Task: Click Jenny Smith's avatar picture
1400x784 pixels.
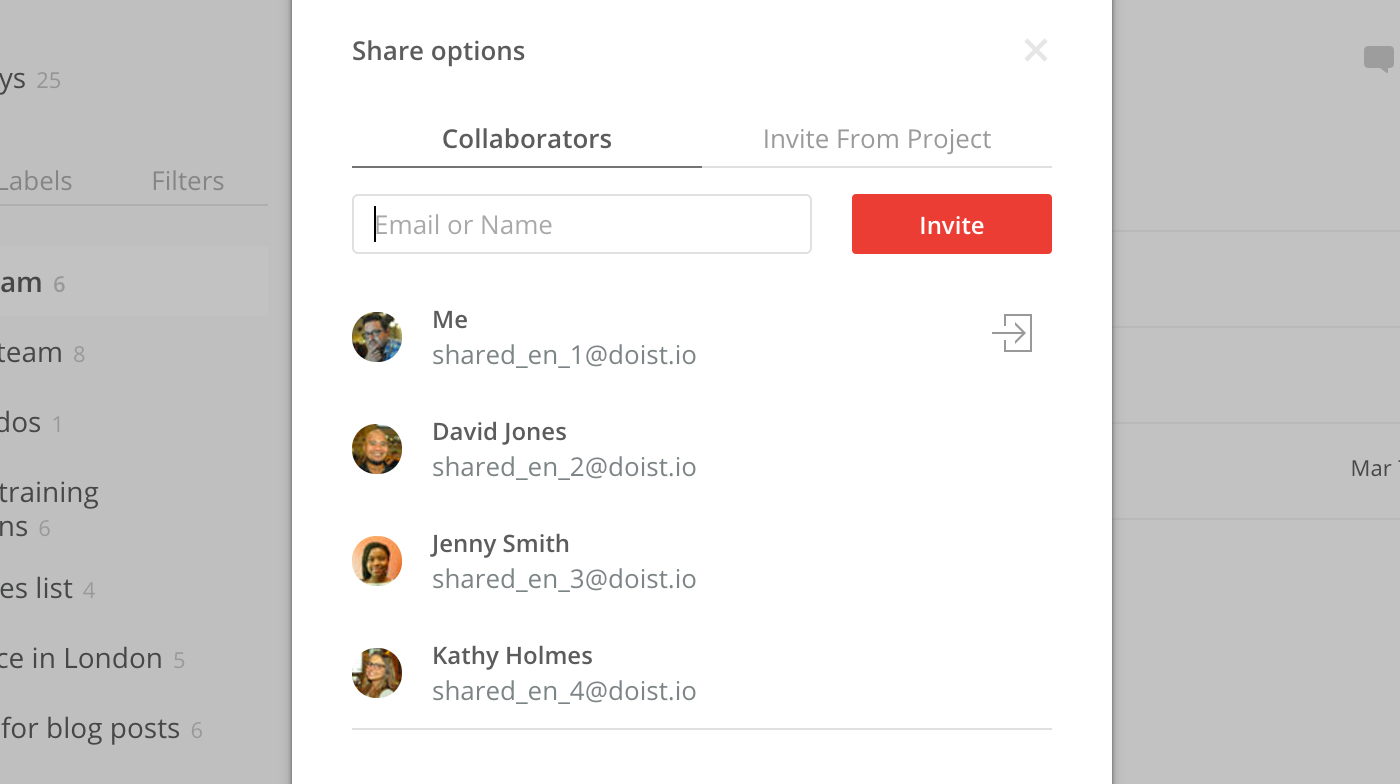Action: pos(377,561)
